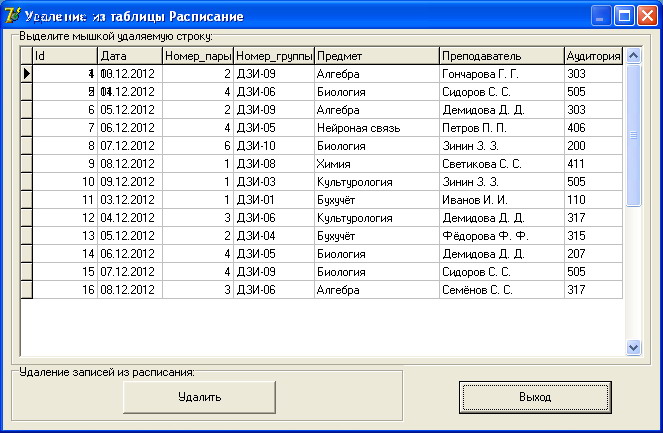This screenshot has height=433, width=663.
Task: Select the Нейроная связь subject cell
Action: 377,128
